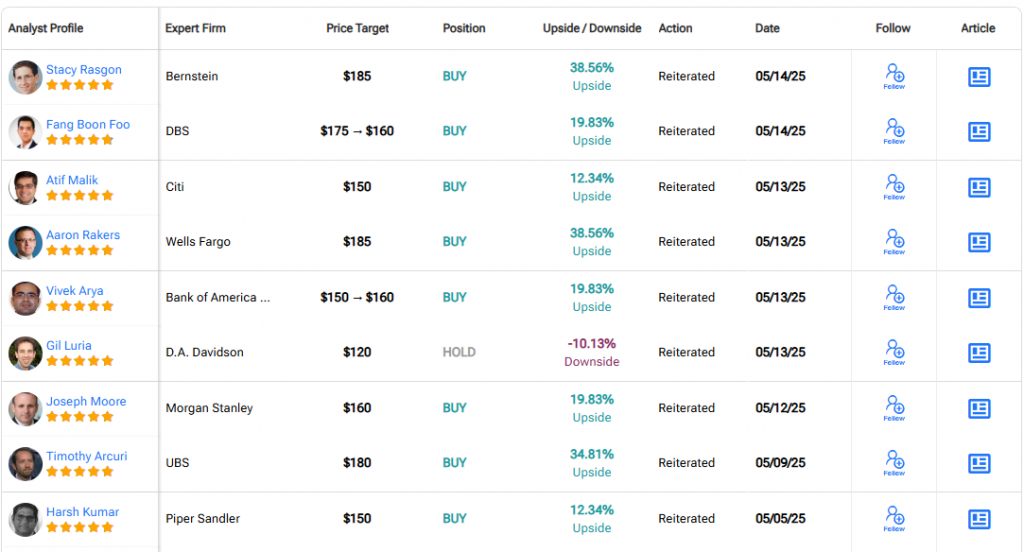Click the Piper Sandler firm name
The image size is (1024, 552).
coord(202,518)
